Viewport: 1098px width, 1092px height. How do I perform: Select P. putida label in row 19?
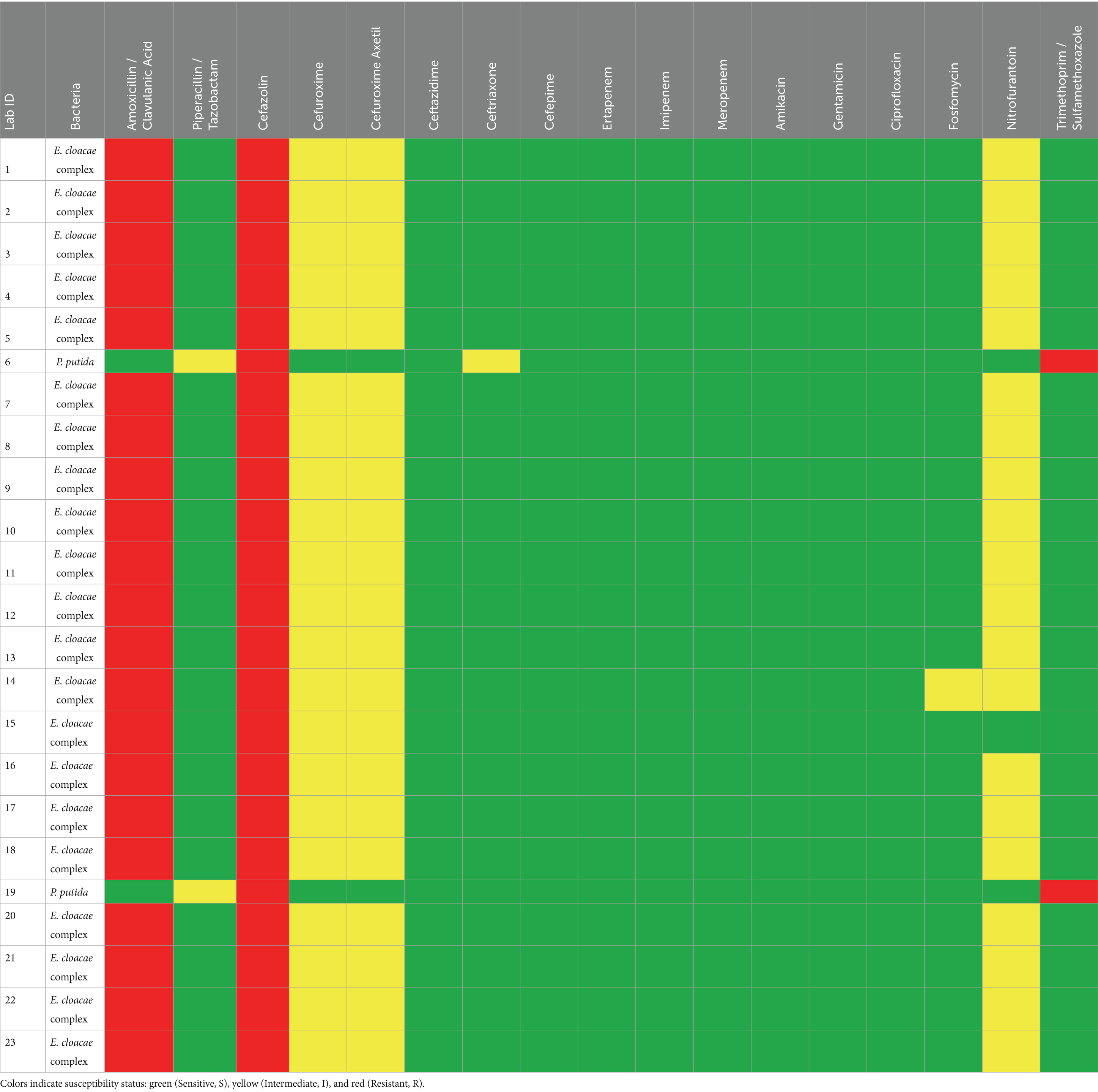(69, 892)
